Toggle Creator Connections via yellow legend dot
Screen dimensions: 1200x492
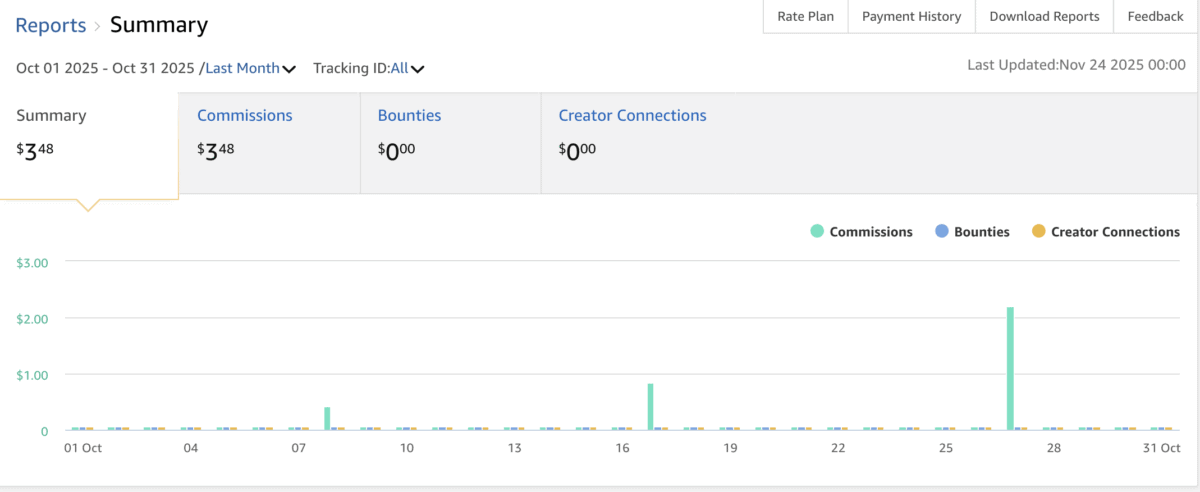1038,232
